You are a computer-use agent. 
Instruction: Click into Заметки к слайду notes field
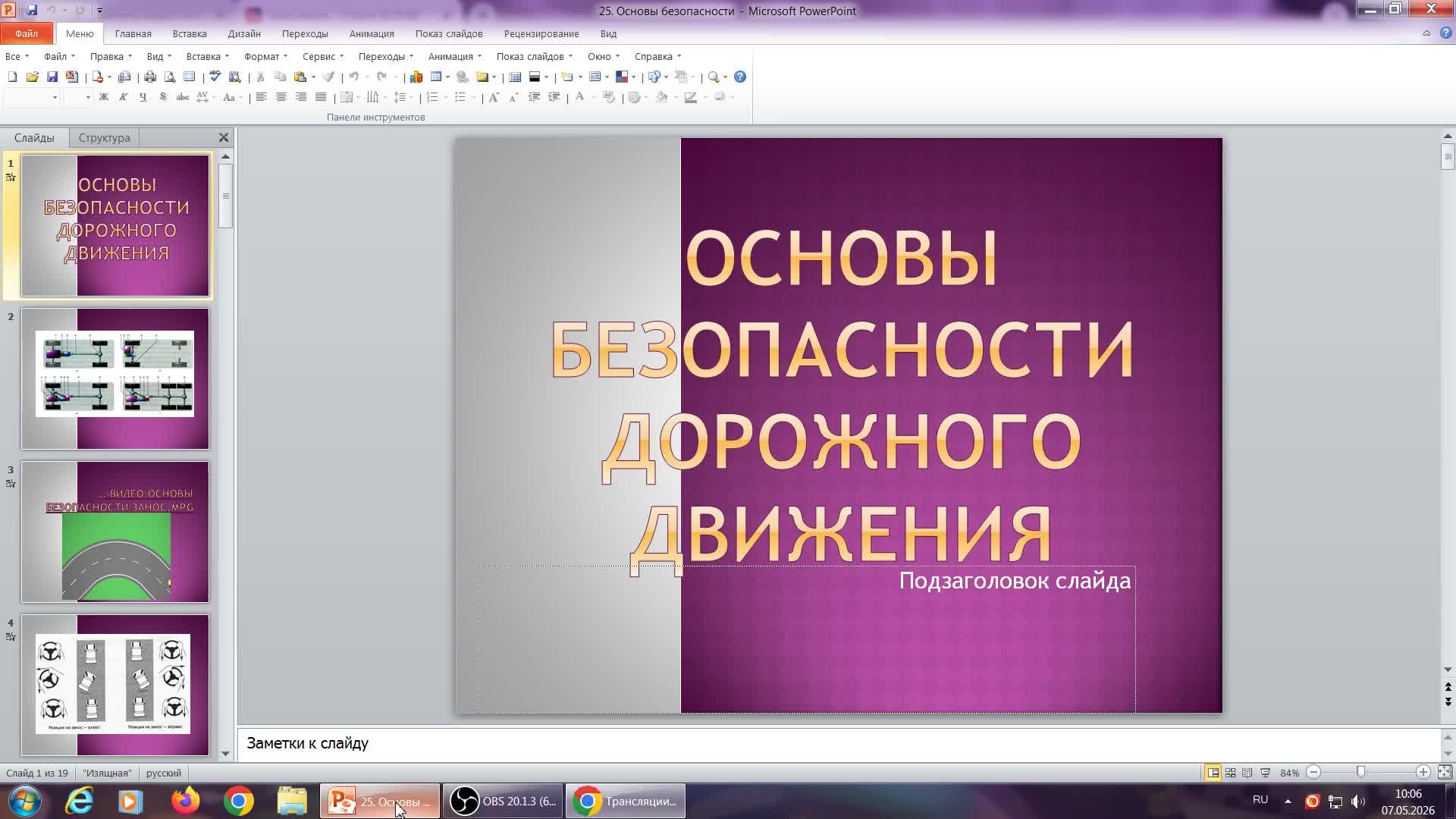point(839,744)
